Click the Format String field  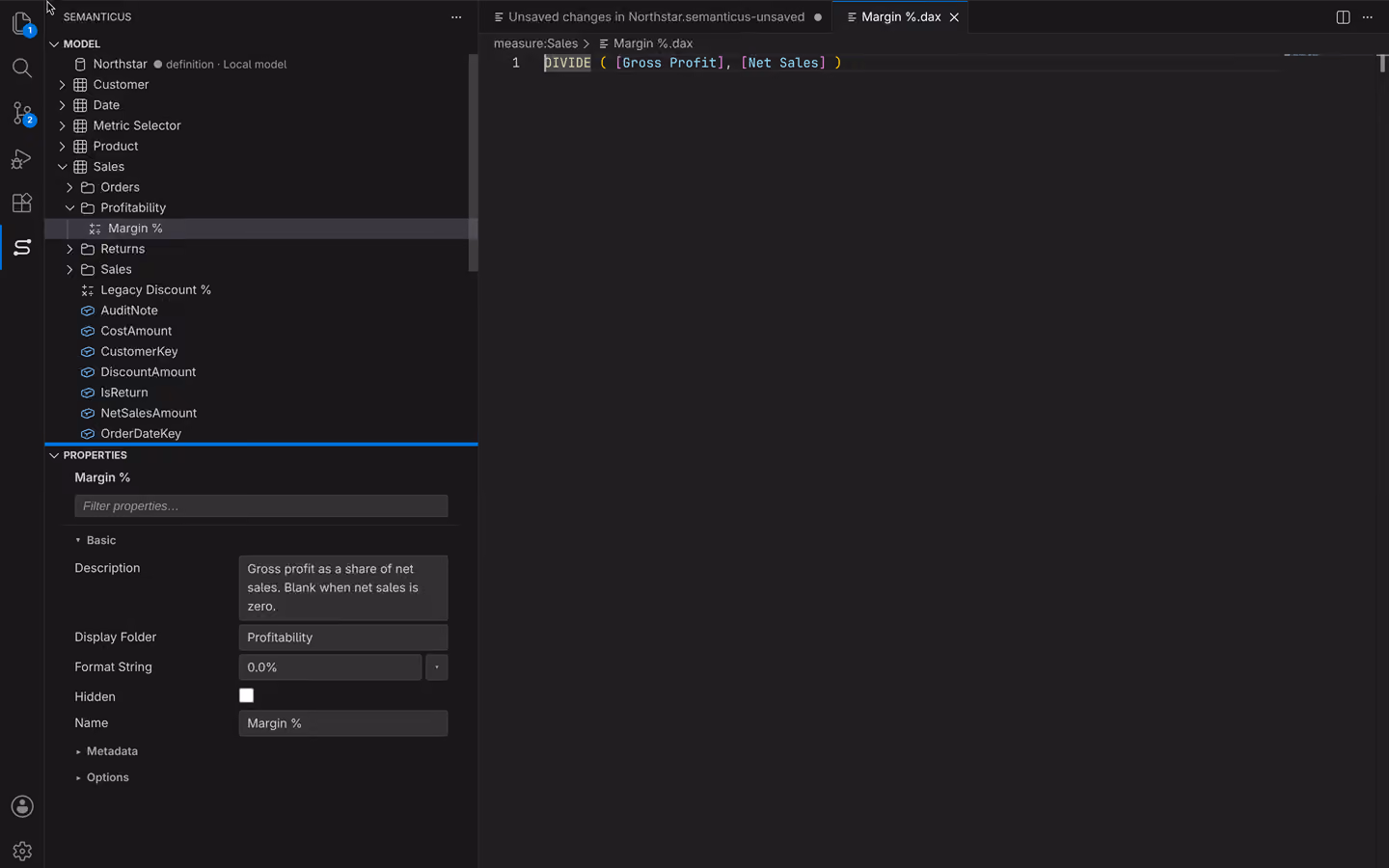(330, 667)
